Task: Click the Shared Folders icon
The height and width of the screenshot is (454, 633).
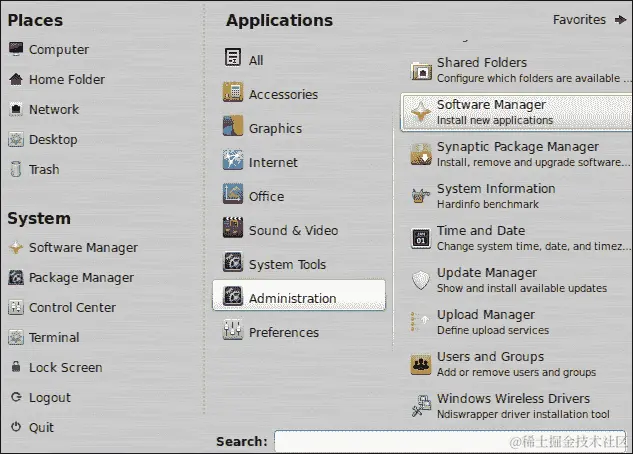Action: [421, 71]
